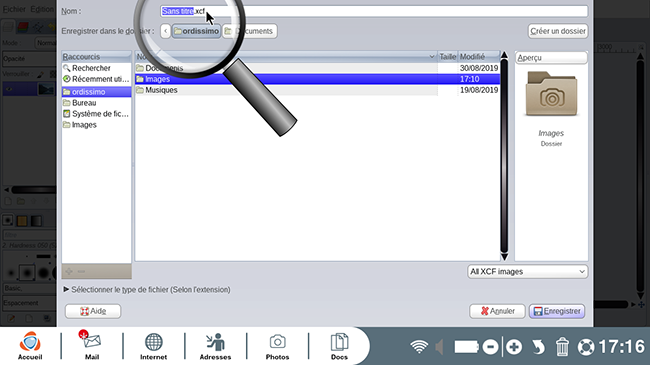Click the Créer un dossier button

coord(558,31)
